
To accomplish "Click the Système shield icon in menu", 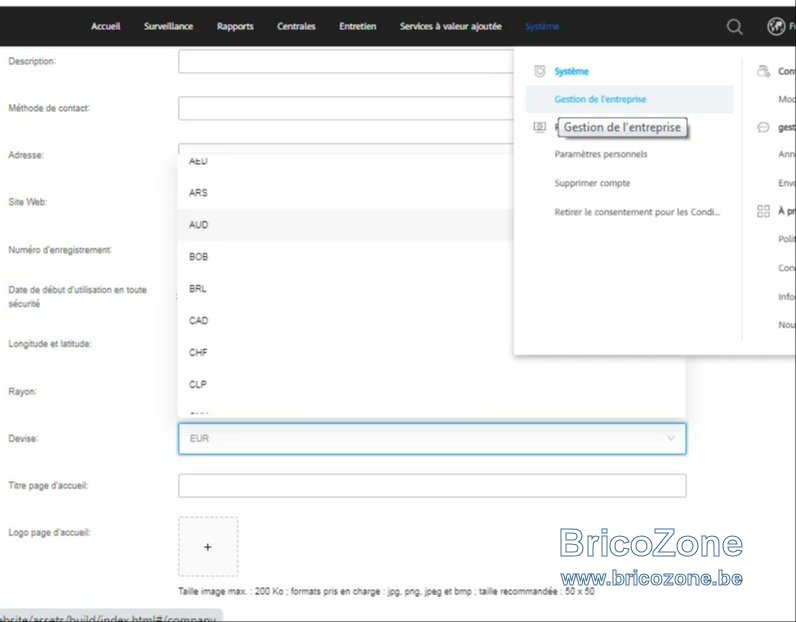I will 540,71.
